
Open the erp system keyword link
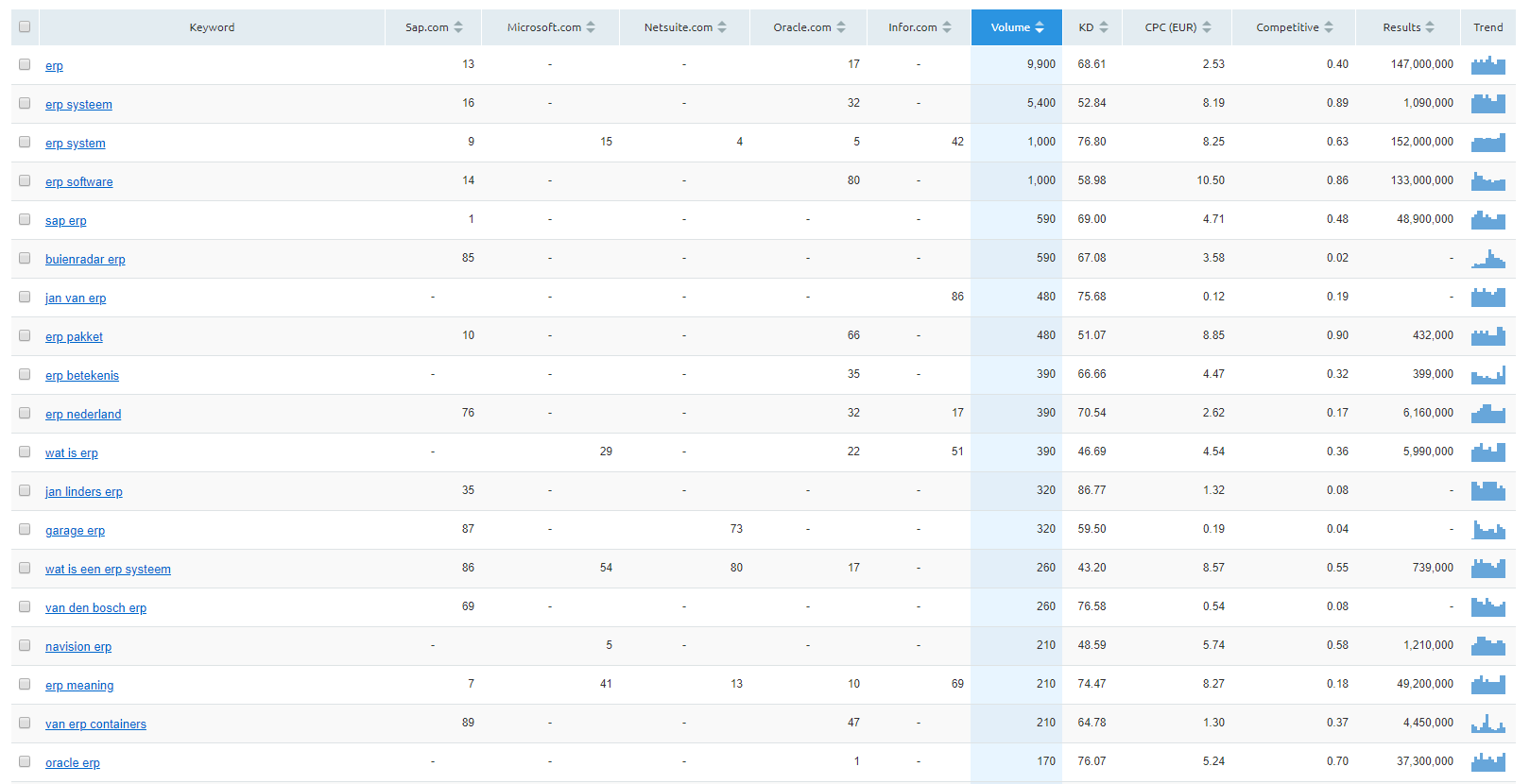click(x=76, y=144)
